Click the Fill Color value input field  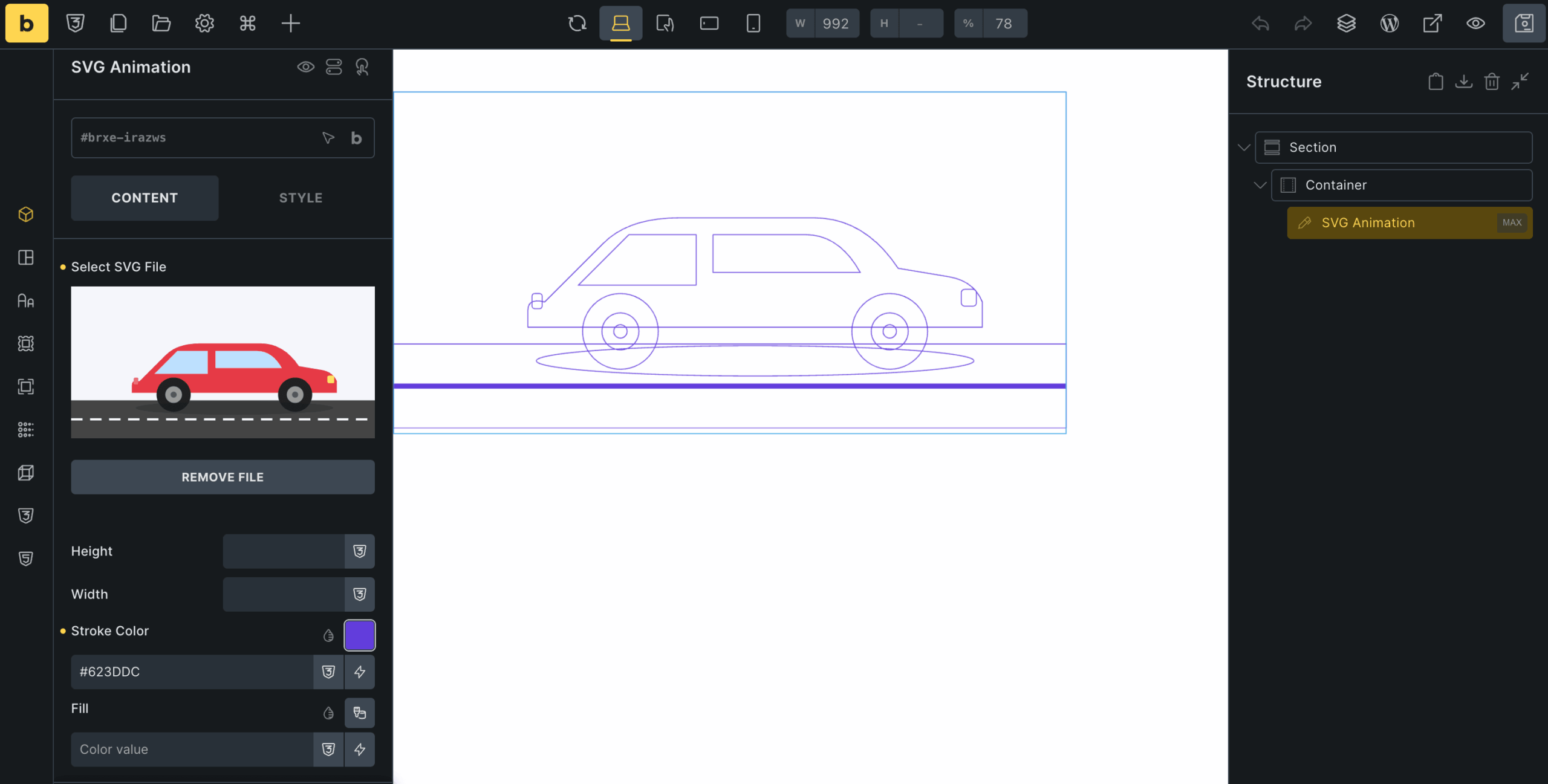click(192, 749)
